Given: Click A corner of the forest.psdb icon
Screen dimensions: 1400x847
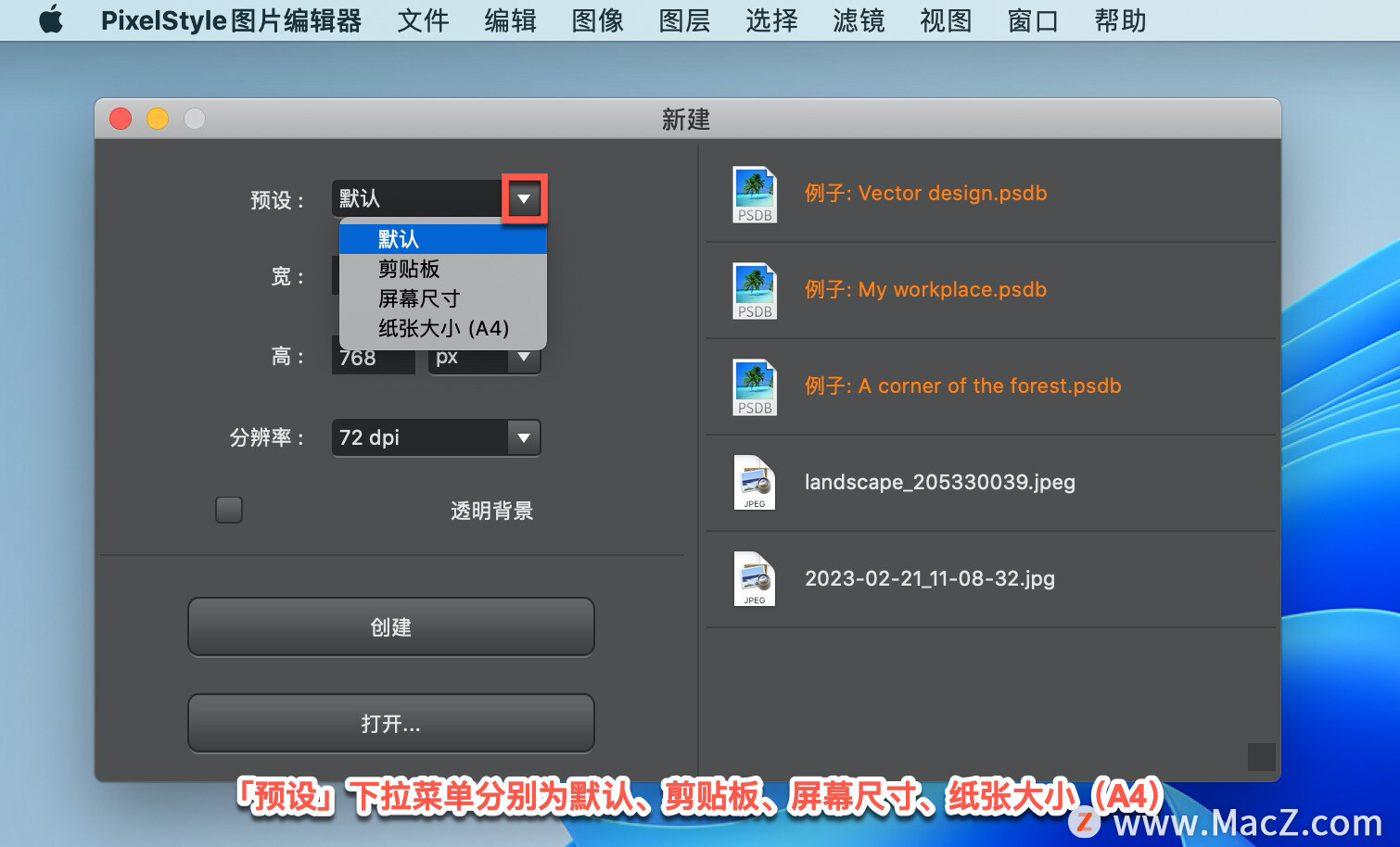Looking at the screenshot, I should pyautogui.click(x=755, y=387).
